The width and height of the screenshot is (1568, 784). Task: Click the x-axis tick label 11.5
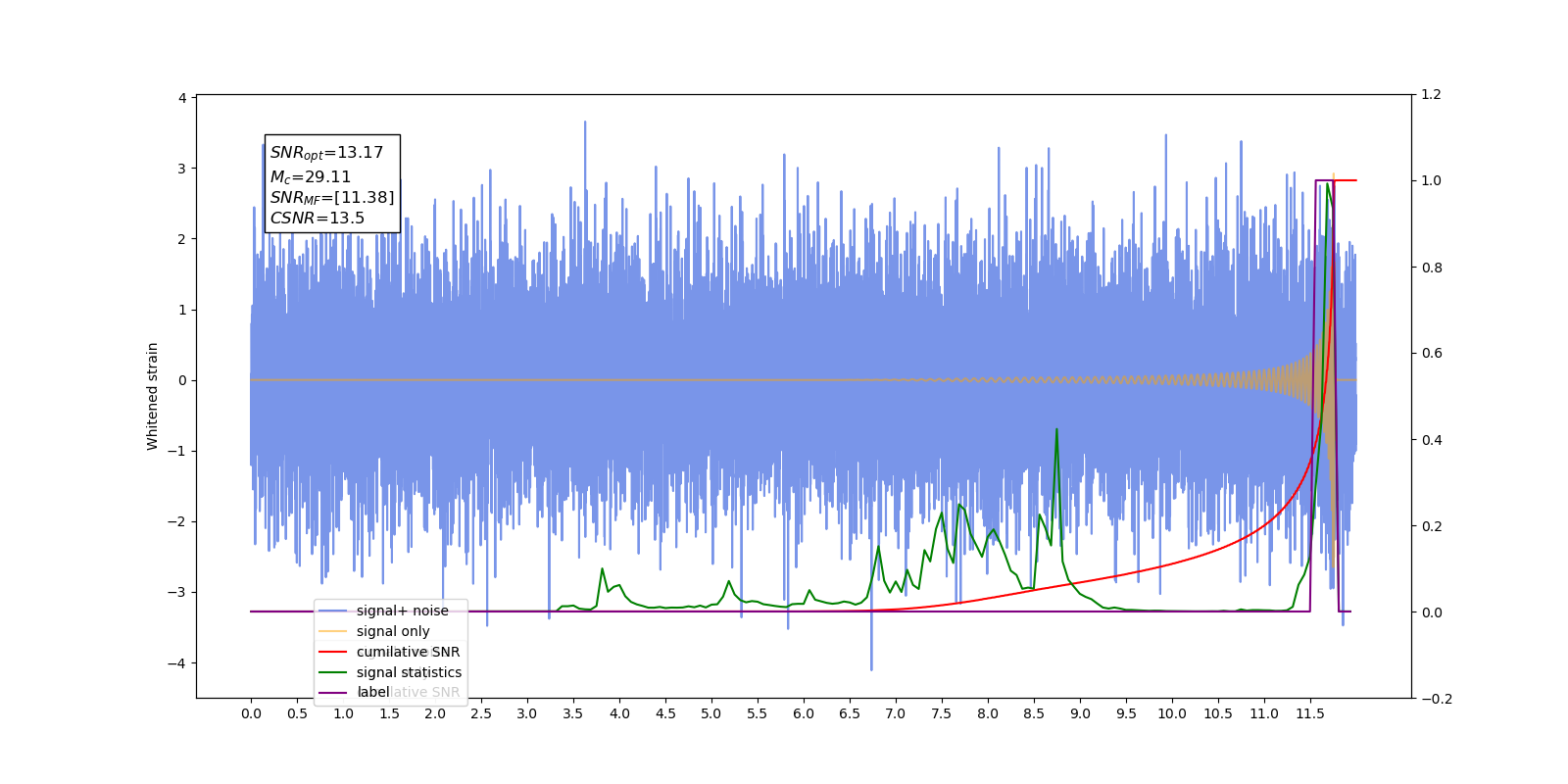[x=1310, y=713]
